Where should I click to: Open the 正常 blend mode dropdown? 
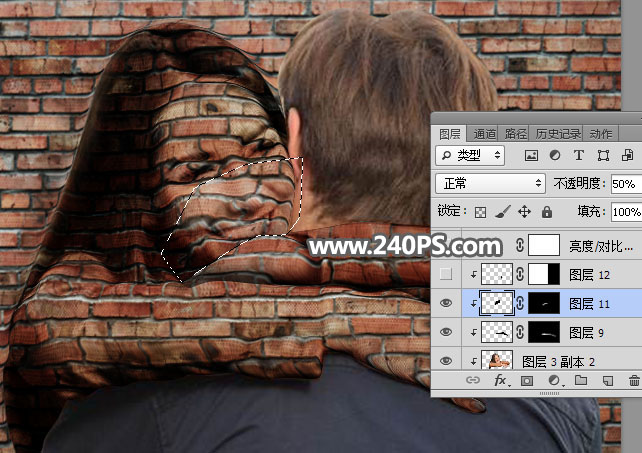coord(490,183)
